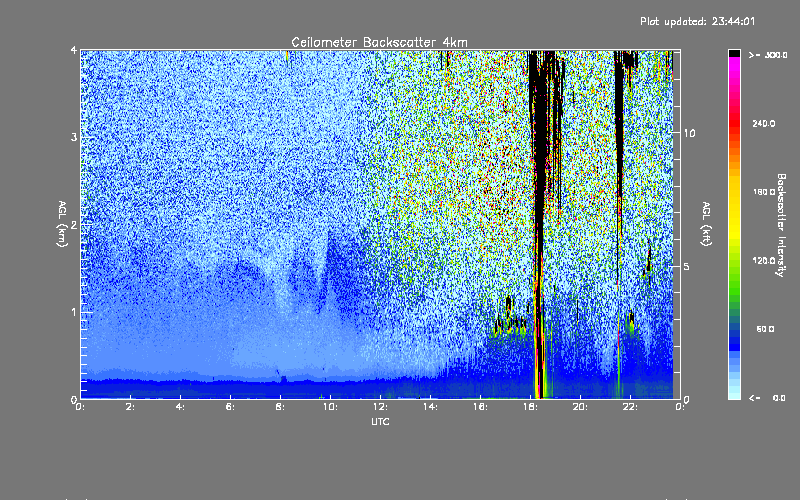
Task: Click the "180.0" color bar label
Action: [764, 192]
